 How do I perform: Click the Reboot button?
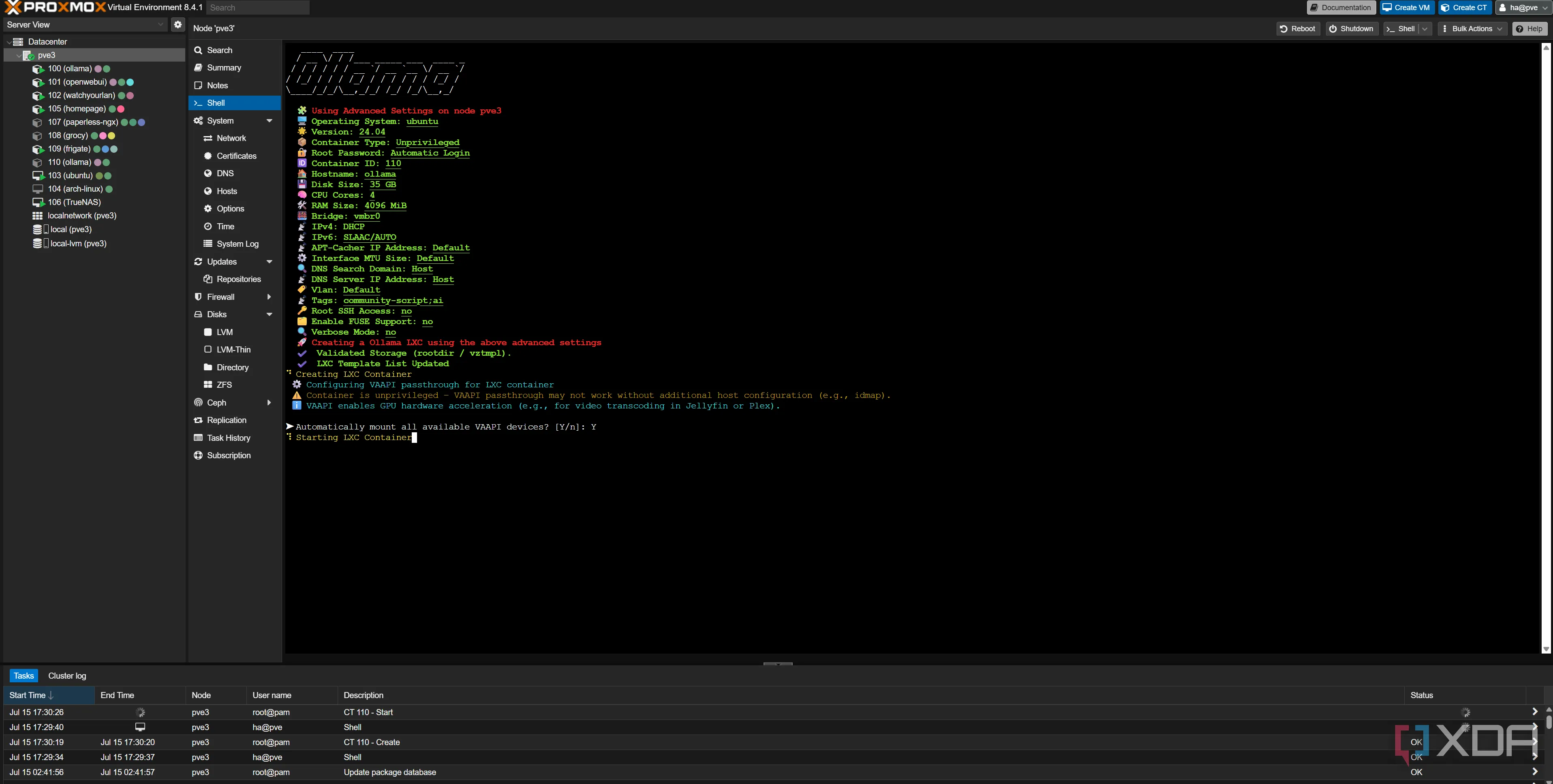[1298, 29]
